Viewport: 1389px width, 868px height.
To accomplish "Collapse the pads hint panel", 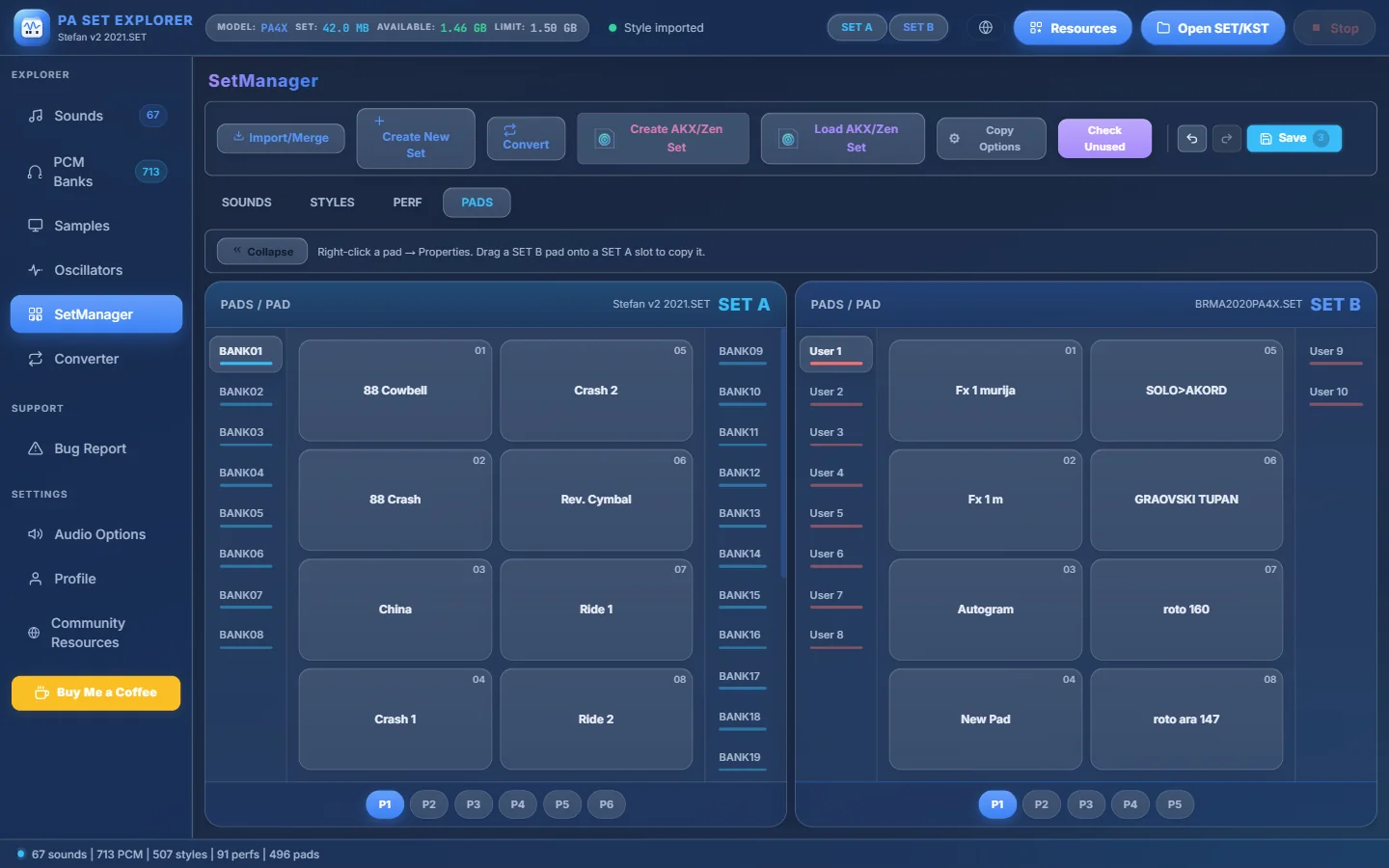I will (262, 252).
